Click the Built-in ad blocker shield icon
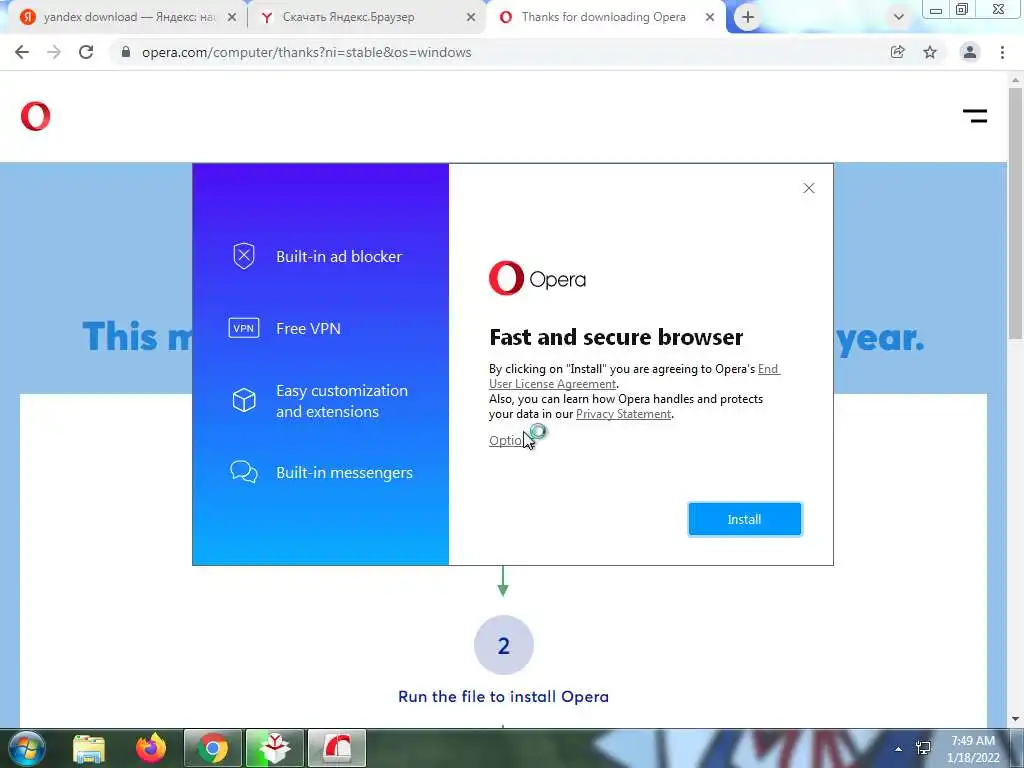The image size is (1024, 768). [244, 256]
